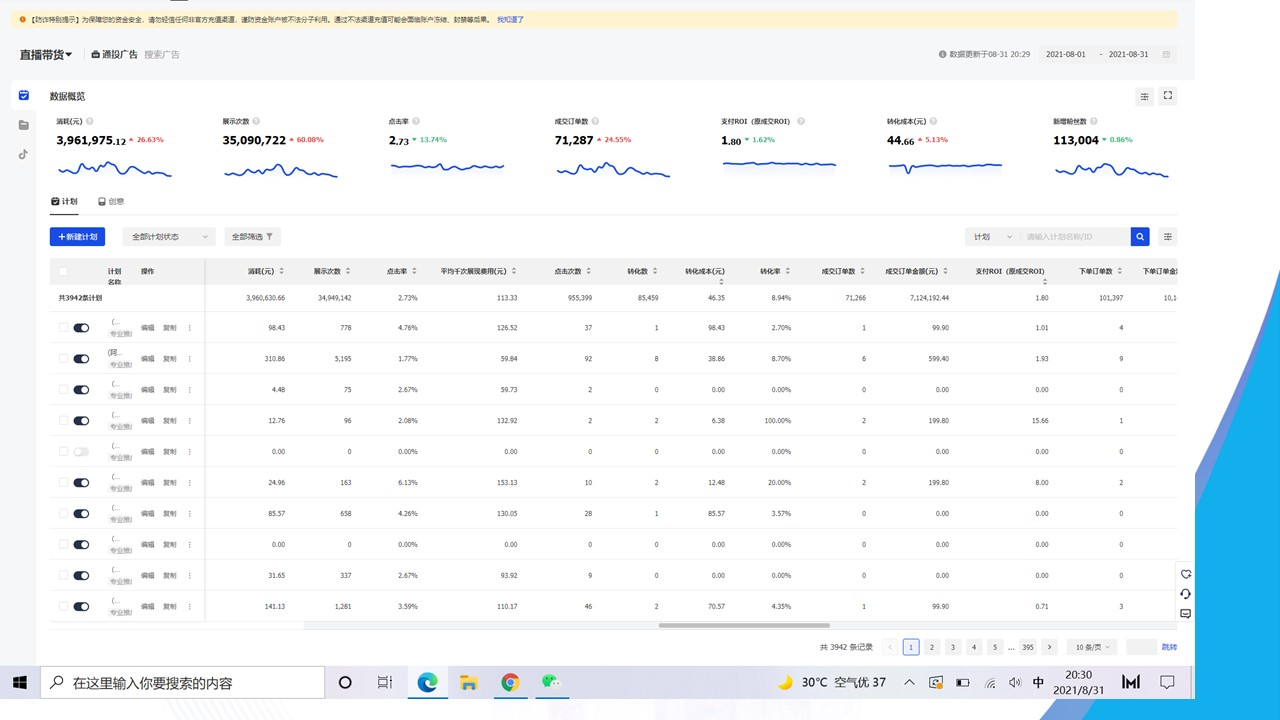Select the 搜索广告 tab
The height and width of the screenshot is (720, 1280).
[x=162, y=54]
